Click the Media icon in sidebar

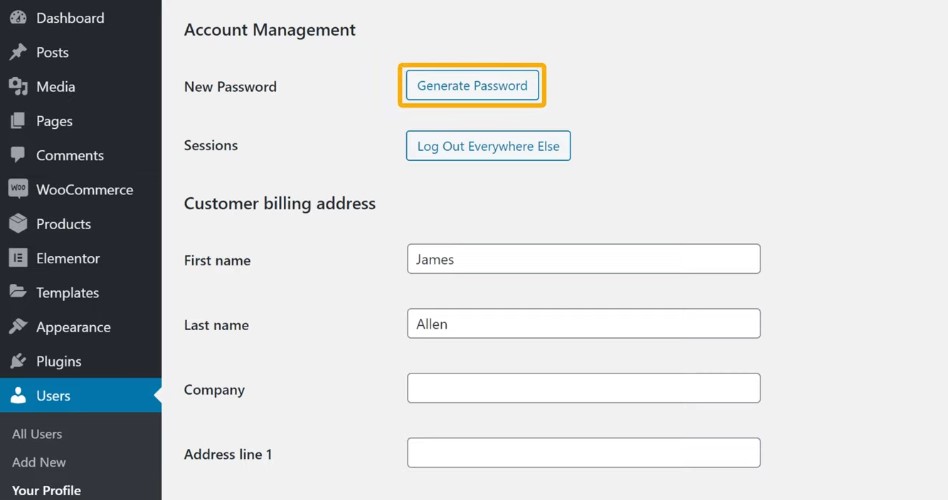(x=18, y=86)
